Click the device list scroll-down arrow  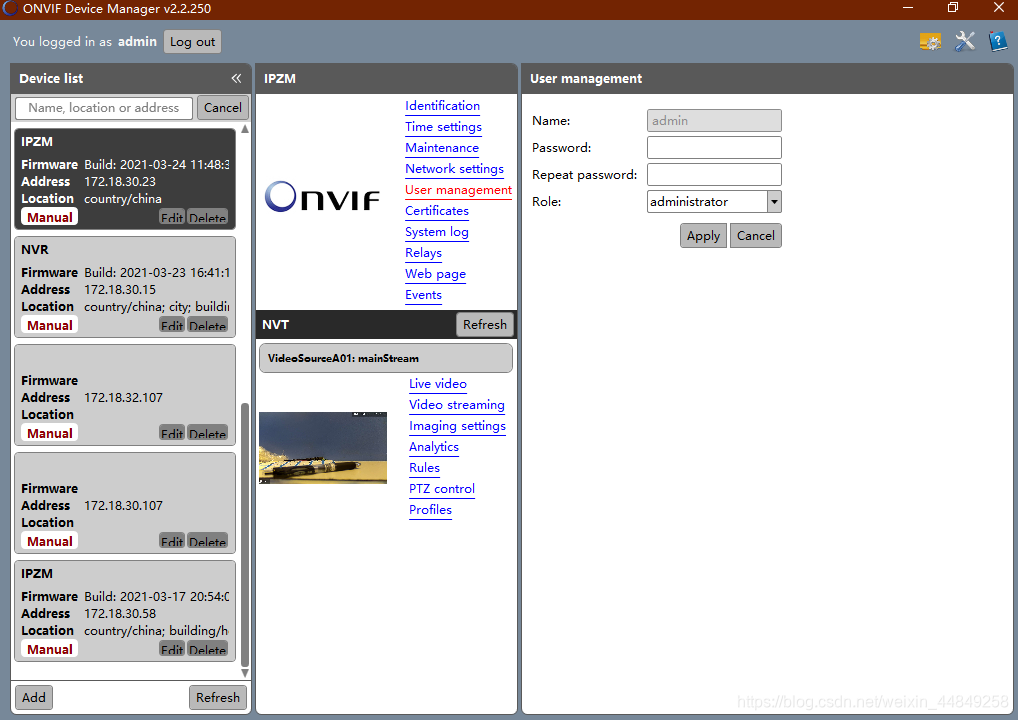245,673
